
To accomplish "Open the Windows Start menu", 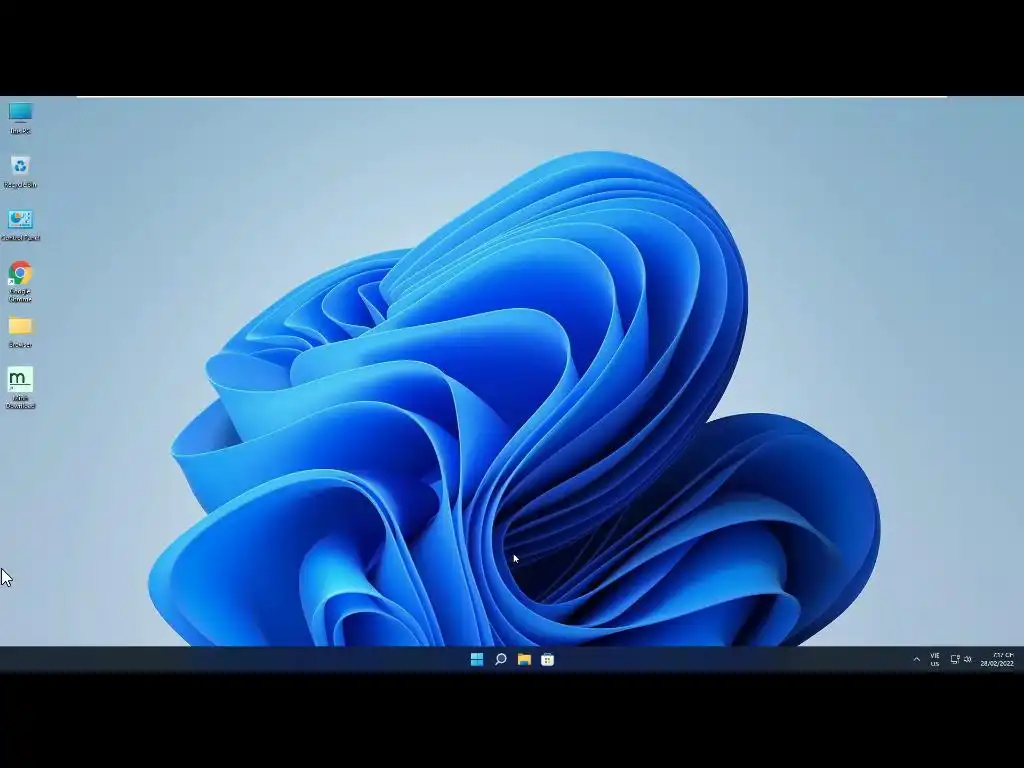I will [477, 660].
